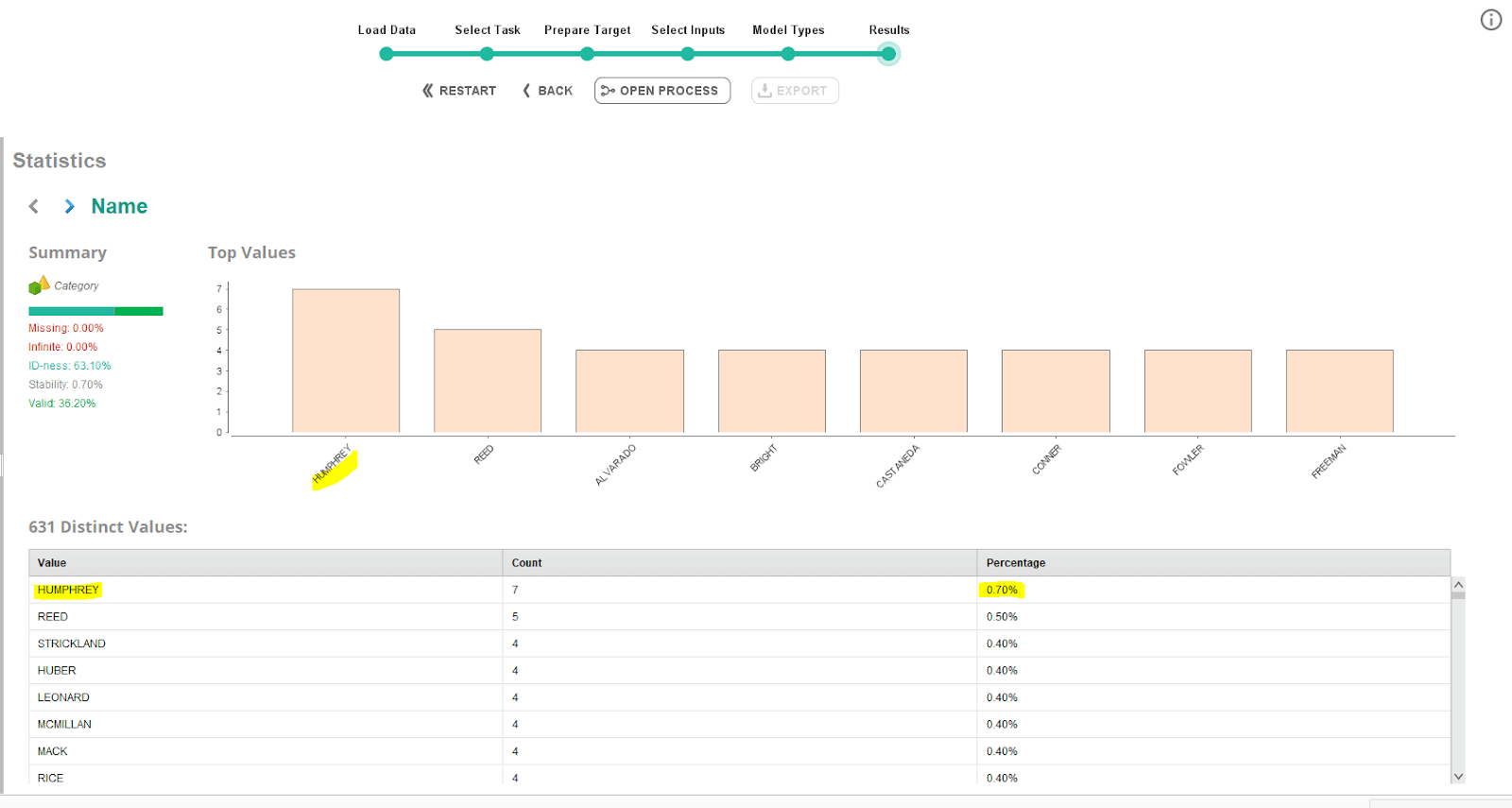The image size is (1512, 808).
Task: Go BACK to the previous step
Action: point(547,91)
